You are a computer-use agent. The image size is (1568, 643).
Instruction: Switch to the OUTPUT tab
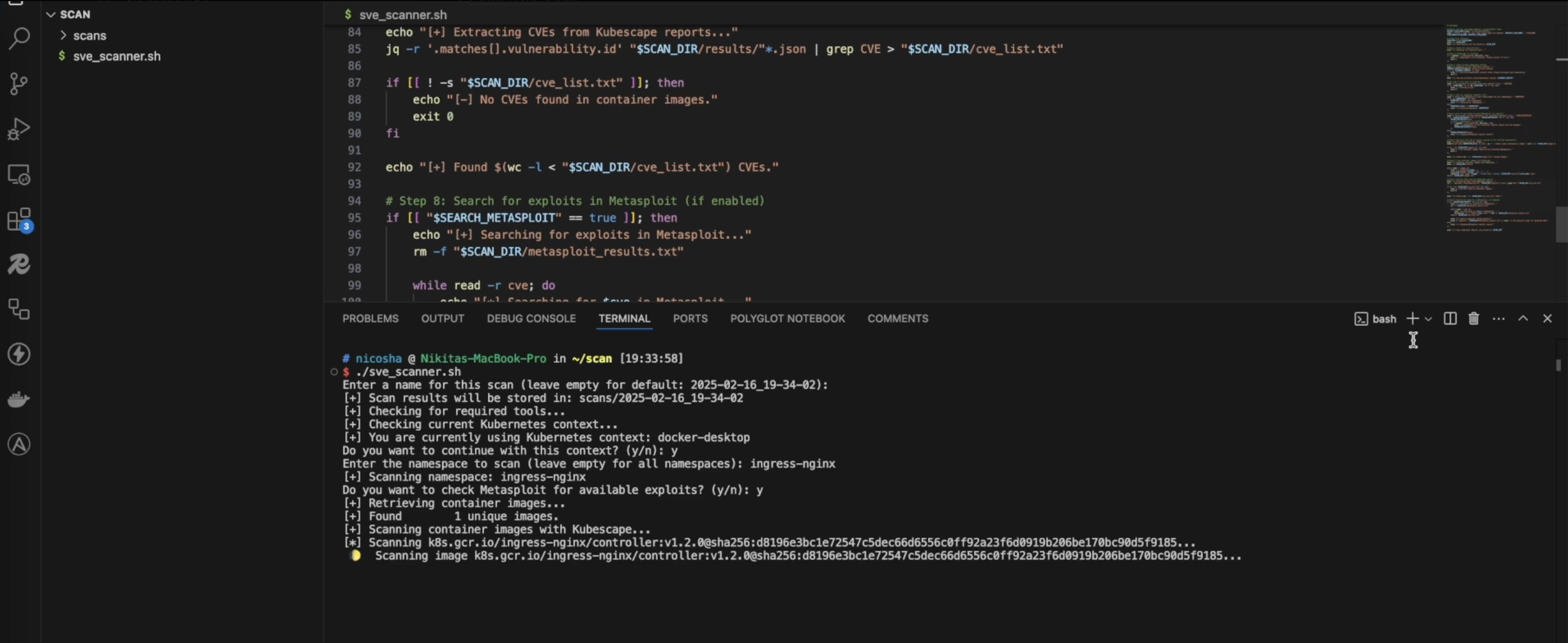pyautogui.click(x=442, y=319)
